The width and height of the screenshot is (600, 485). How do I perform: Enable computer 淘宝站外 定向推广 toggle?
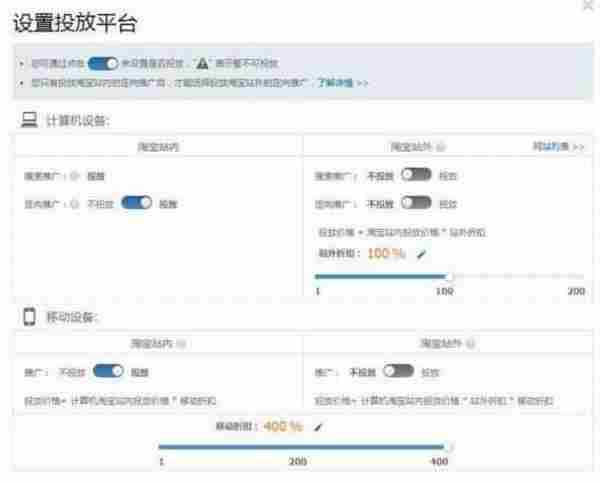415,203
